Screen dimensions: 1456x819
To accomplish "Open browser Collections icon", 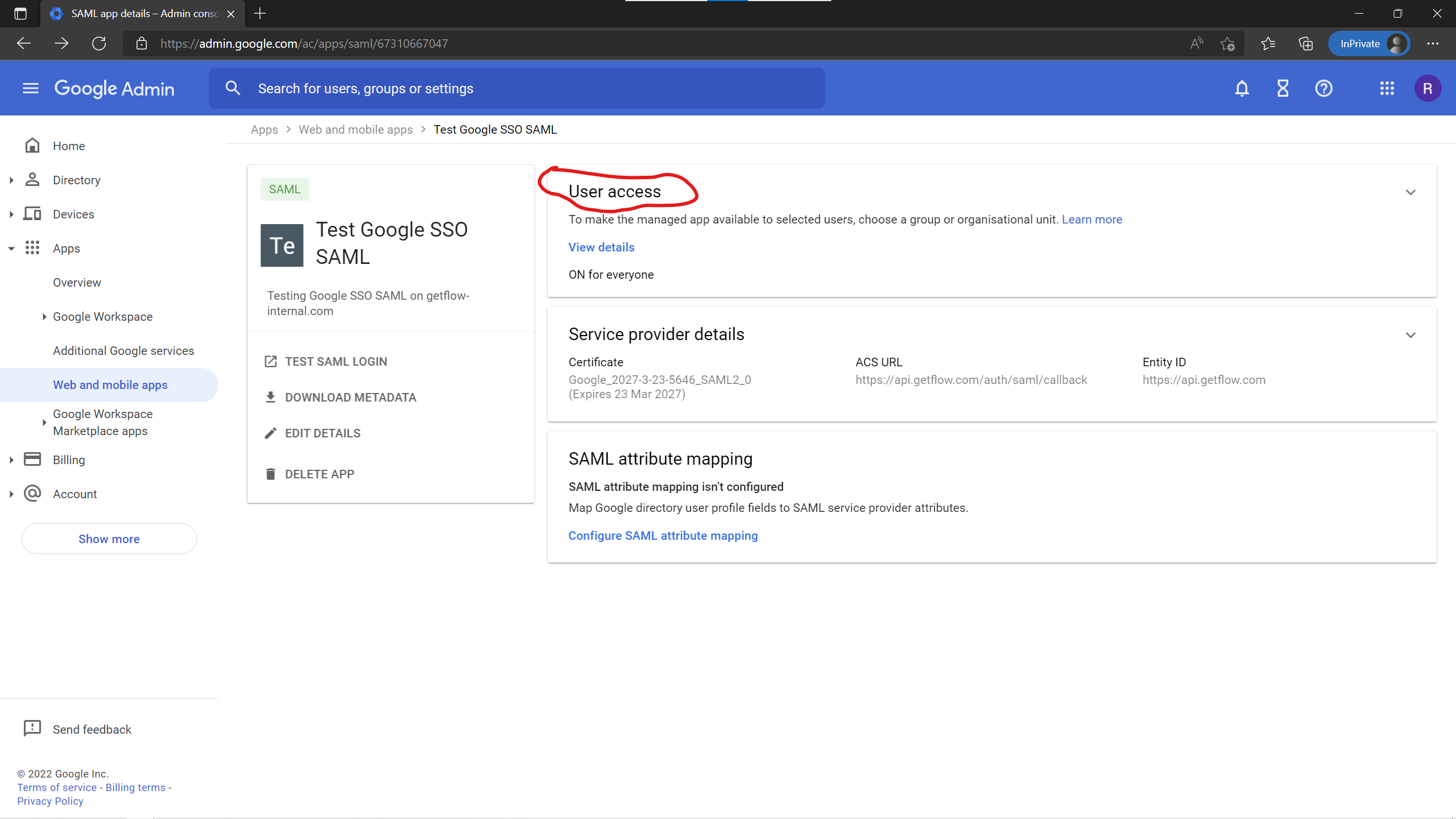I will click(1306, 43).
